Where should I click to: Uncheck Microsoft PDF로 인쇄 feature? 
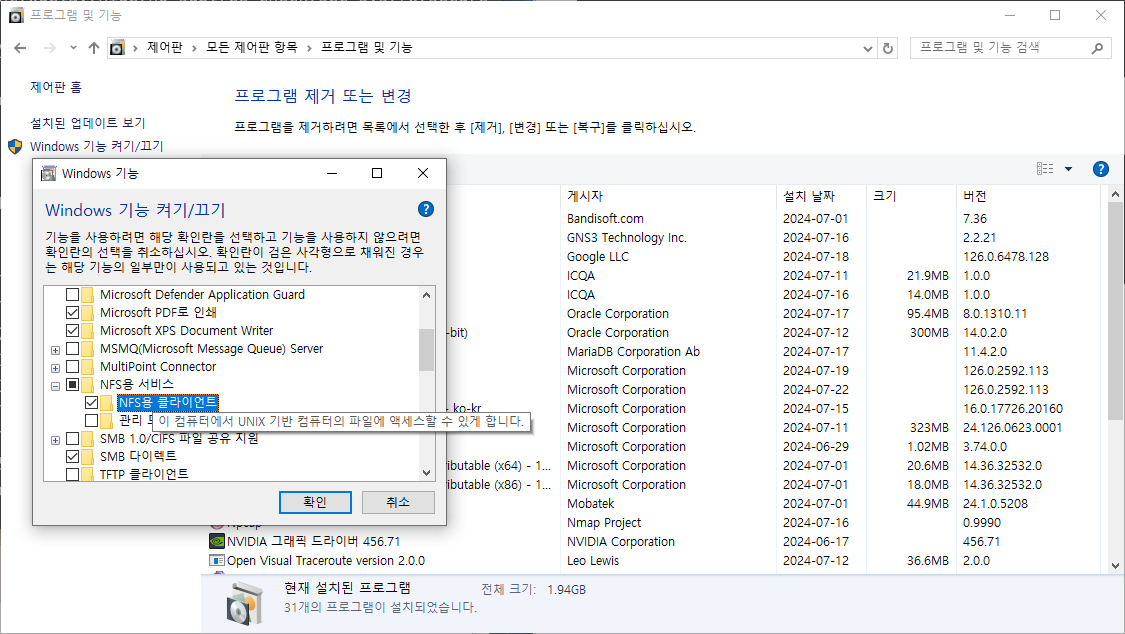tap(72, 313)
